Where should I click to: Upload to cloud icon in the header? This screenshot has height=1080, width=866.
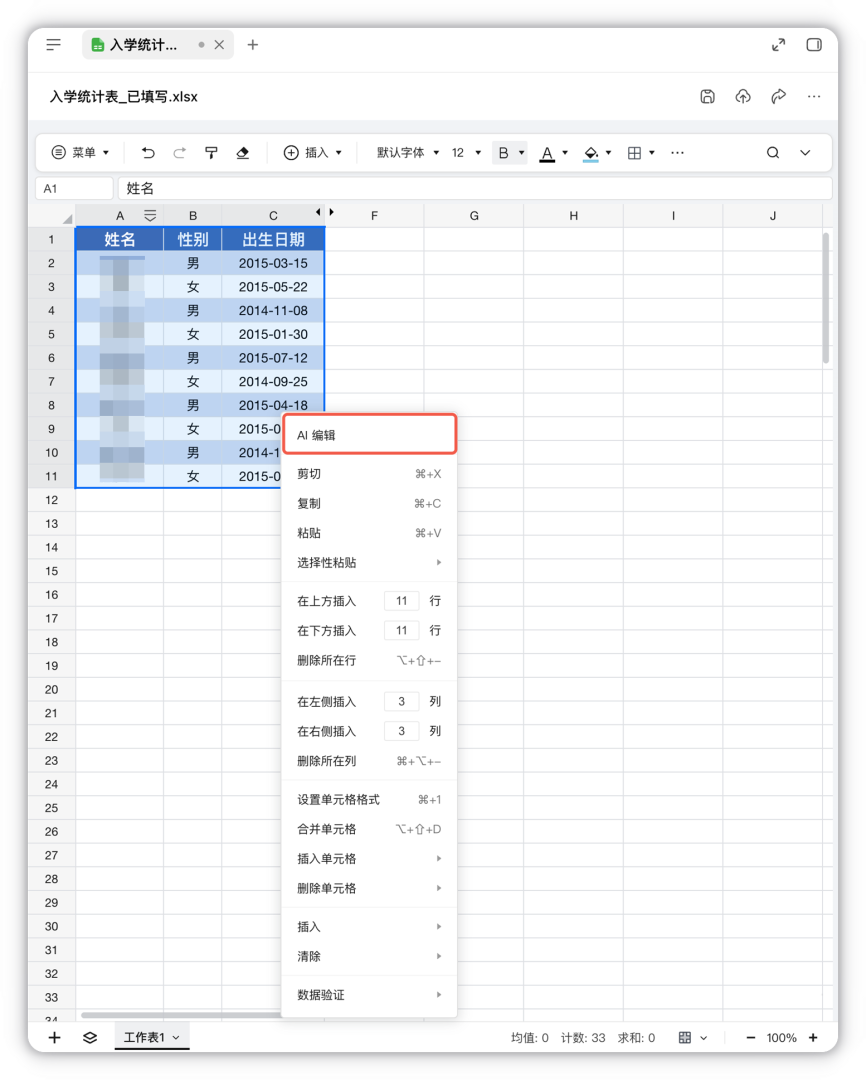point(743,96)
